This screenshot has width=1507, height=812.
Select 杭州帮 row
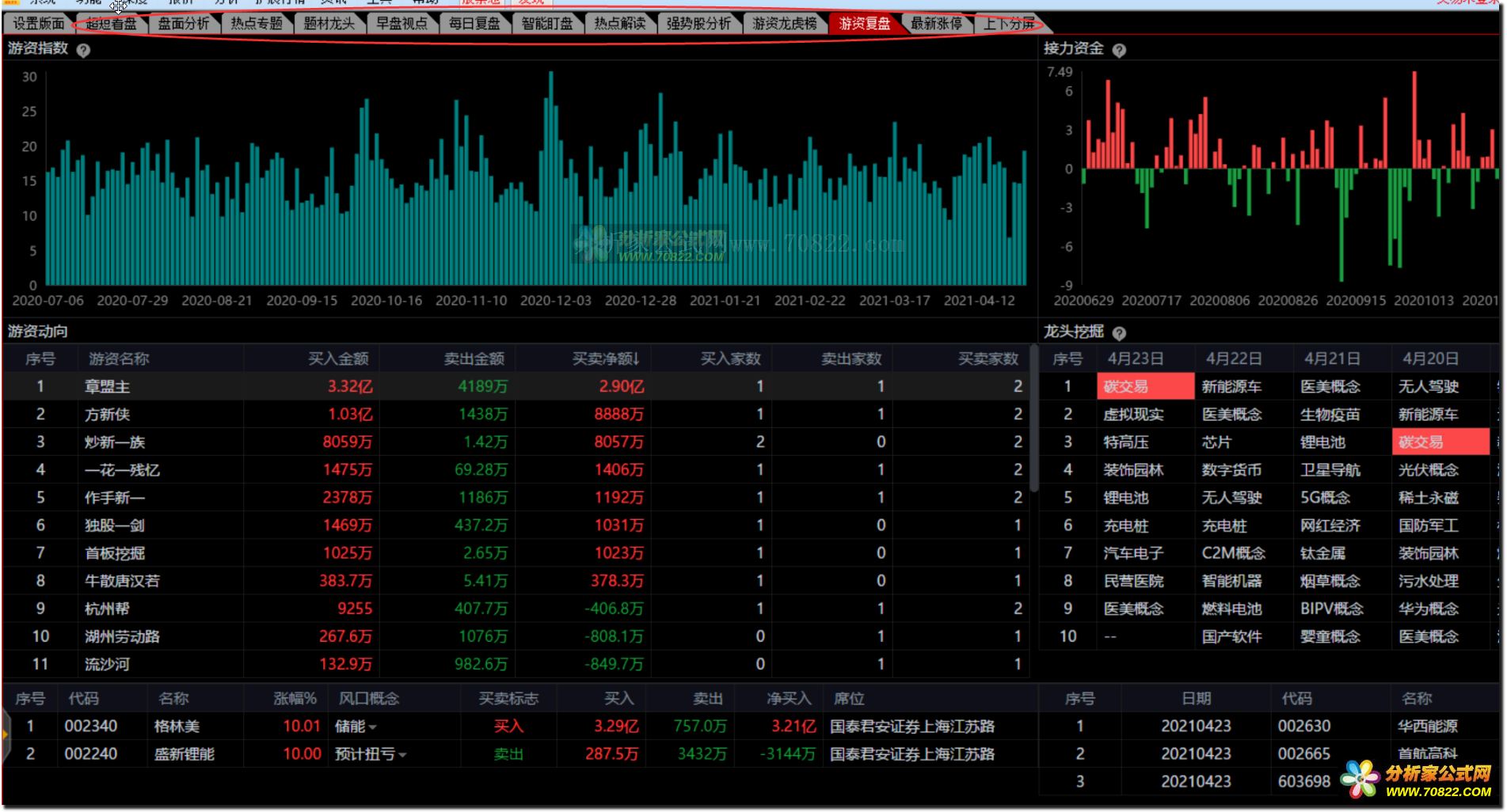[516, 609]
